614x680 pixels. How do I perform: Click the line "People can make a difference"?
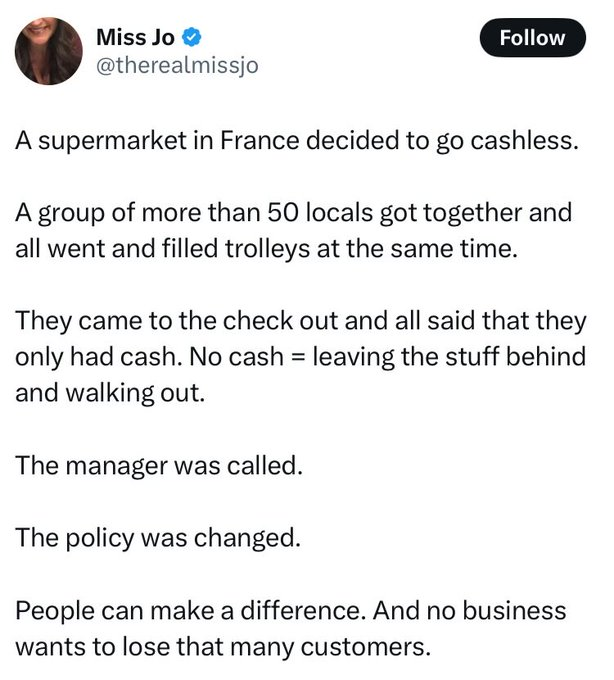[x=290, y=611]
